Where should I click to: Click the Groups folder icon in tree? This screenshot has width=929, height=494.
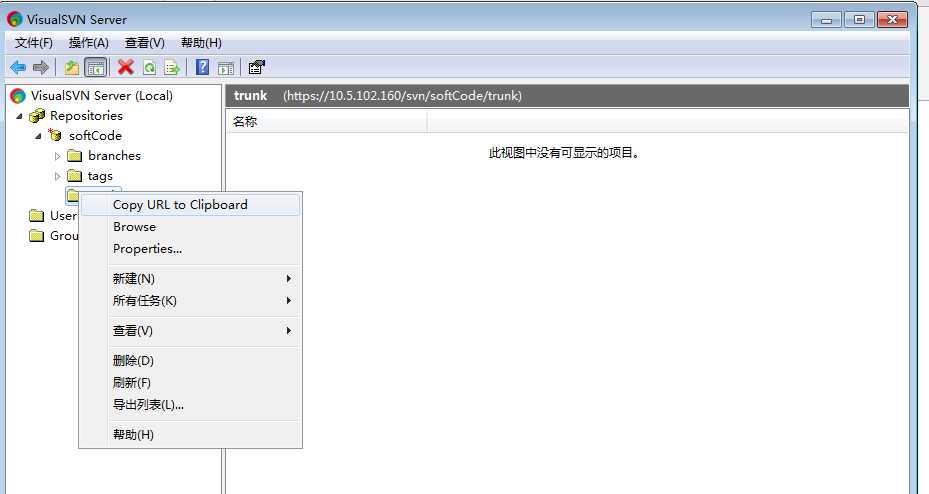[37, 236]
